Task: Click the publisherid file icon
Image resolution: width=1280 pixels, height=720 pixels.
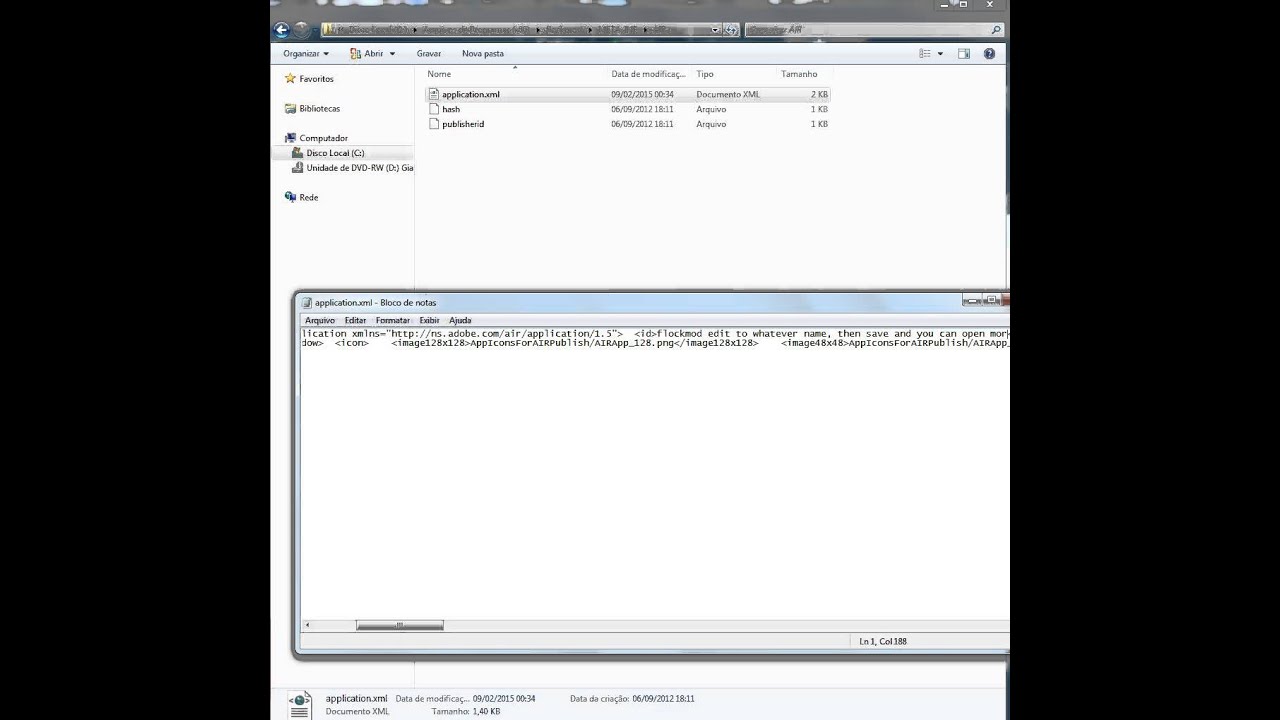Action: tap(434, 124)
